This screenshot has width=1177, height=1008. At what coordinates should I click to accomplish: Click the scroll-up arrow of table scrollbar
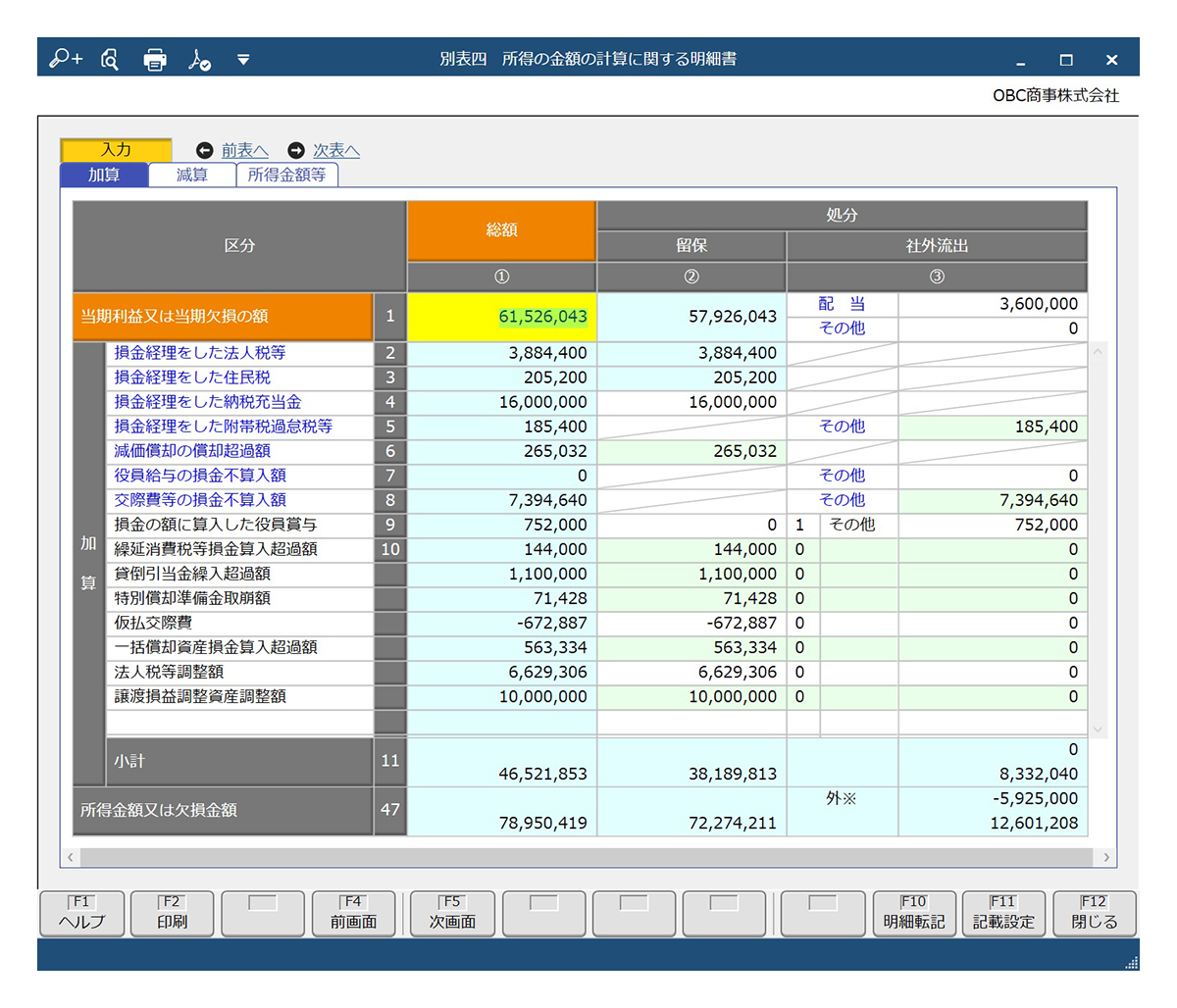pos(1098,351)
